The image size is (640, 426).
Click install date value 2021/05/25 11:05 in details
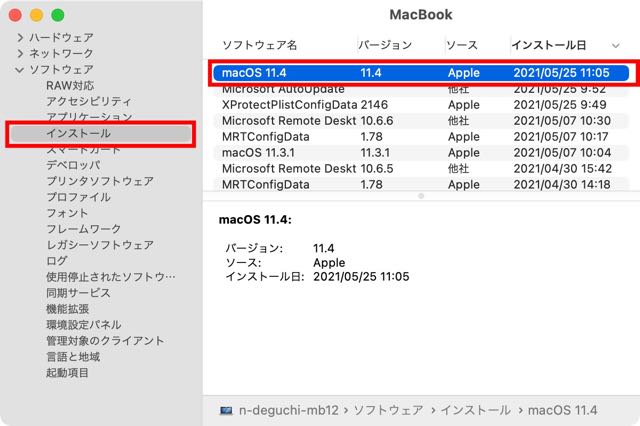(x=361, y=277)
